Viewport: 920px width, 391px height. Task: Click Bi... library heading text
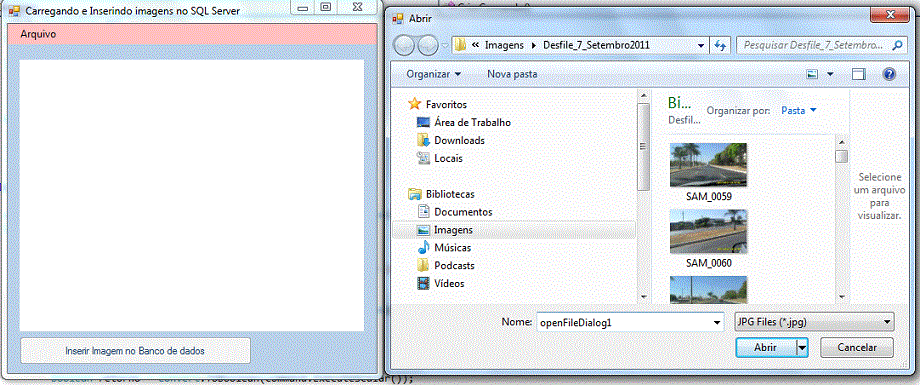[x=679, y=103]
